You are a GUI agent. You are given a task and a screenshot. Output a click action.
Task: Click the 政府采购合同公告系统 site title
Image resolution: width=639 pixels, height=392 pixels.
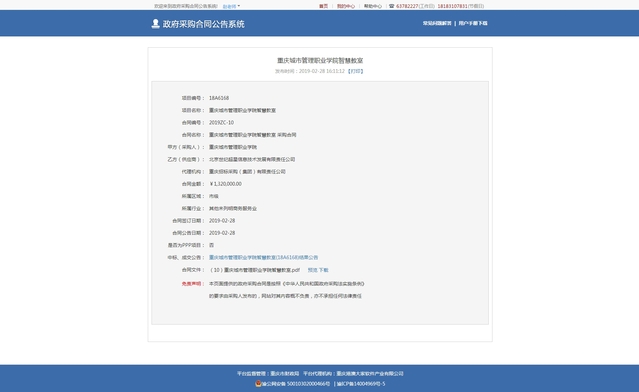point(203,24)
